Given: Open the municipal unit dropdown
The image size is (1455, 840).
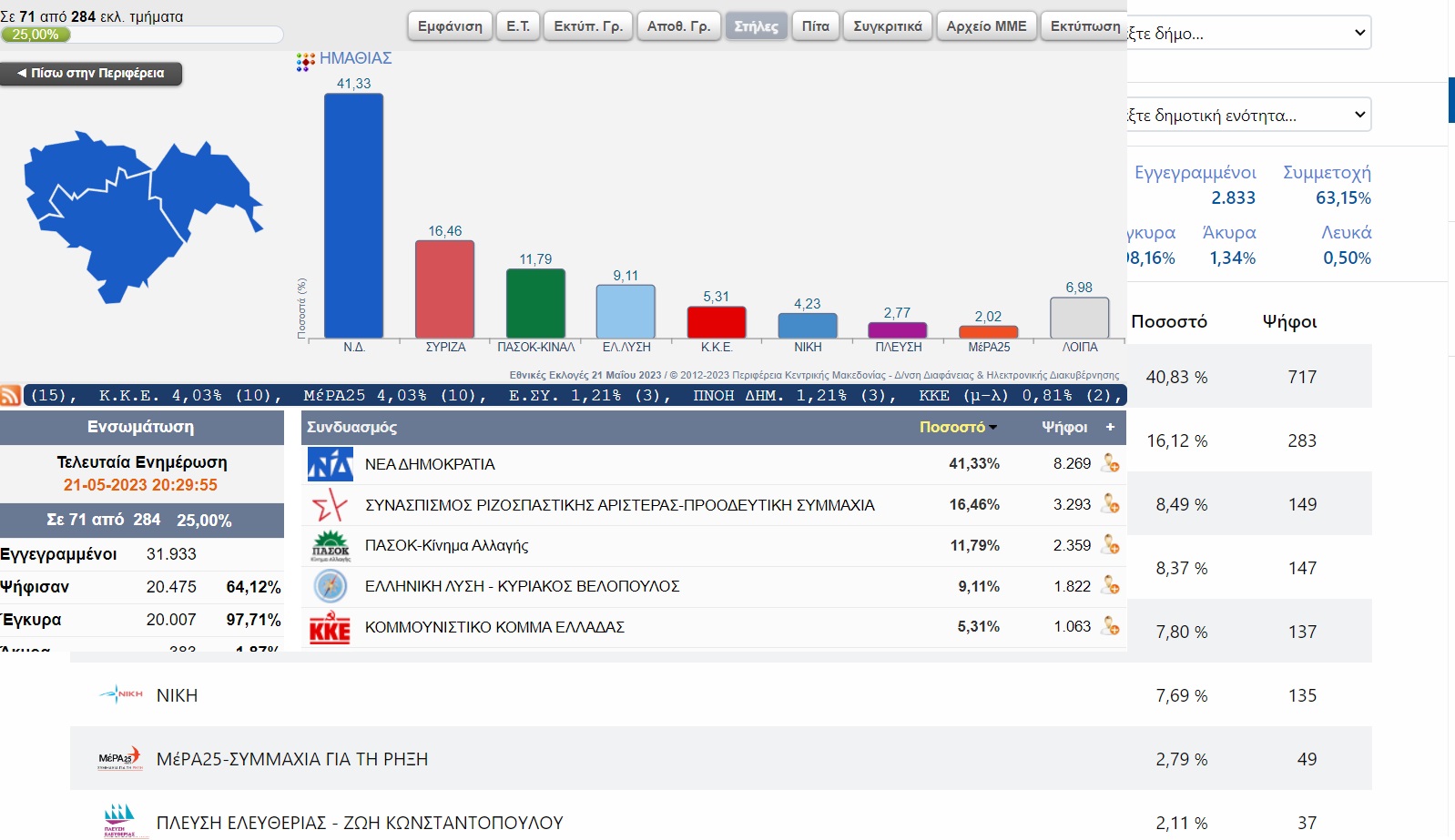Looking at the screenshot, I should click(x=1248, y=116).
